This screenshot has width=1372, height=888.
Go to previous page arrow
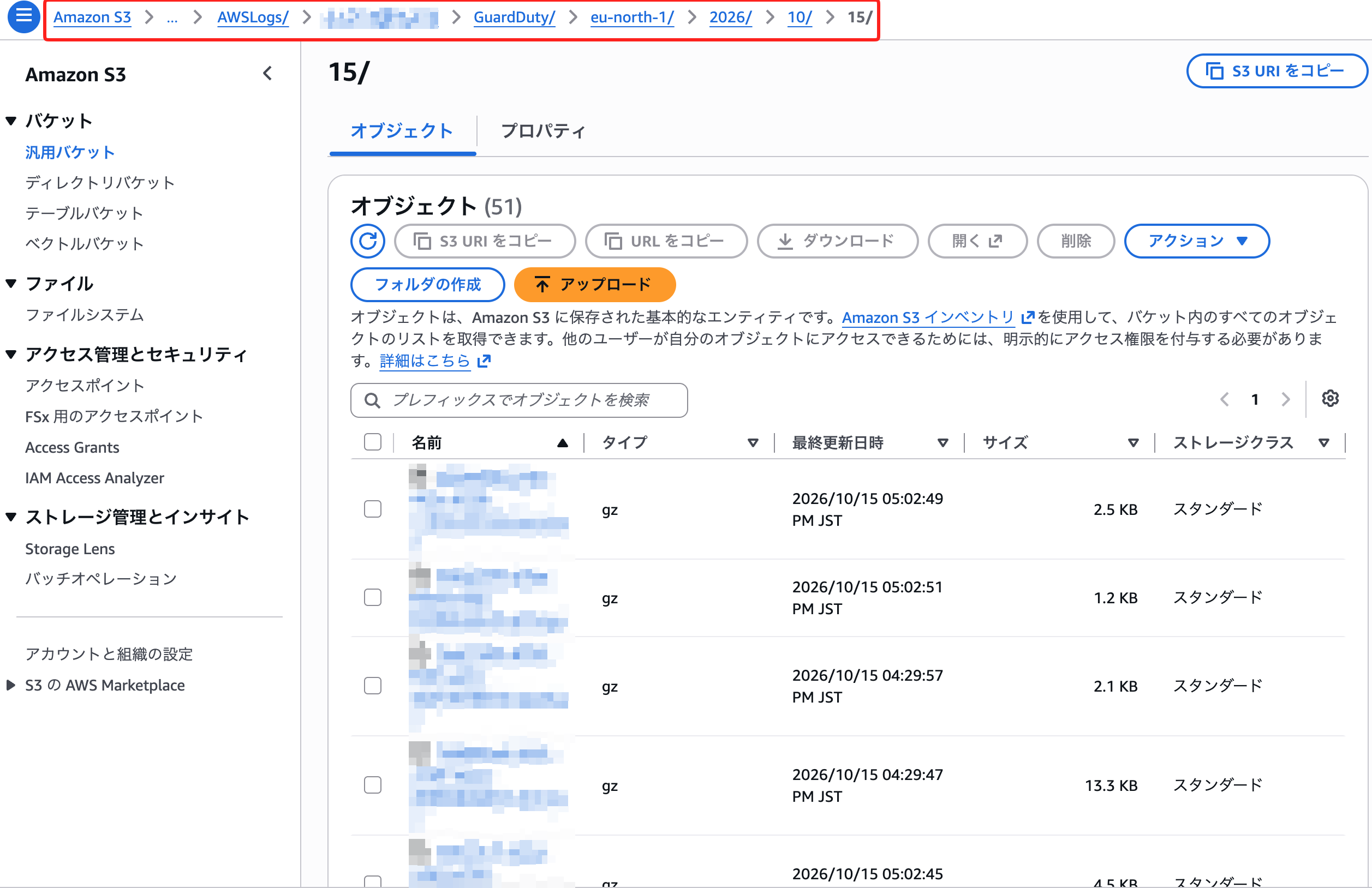click(x=1225, y=399)
